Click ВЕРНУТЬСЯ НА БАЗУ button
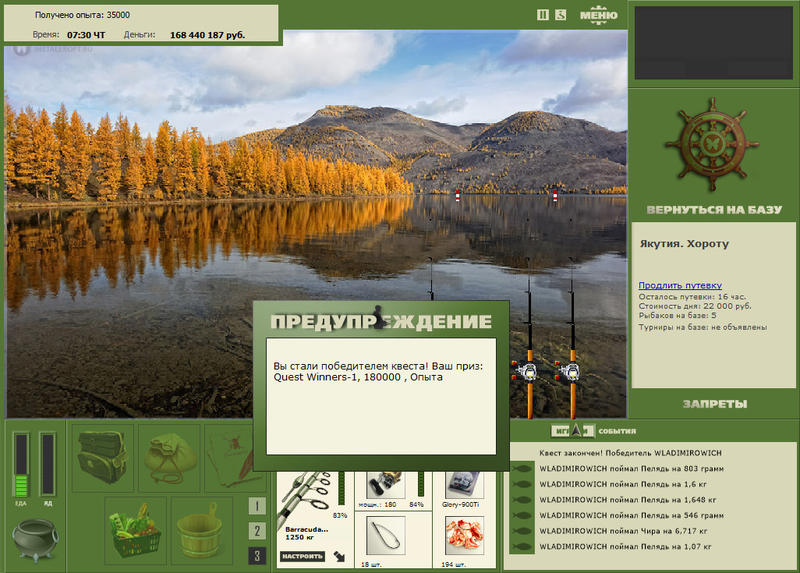 (x=714, y=210)
